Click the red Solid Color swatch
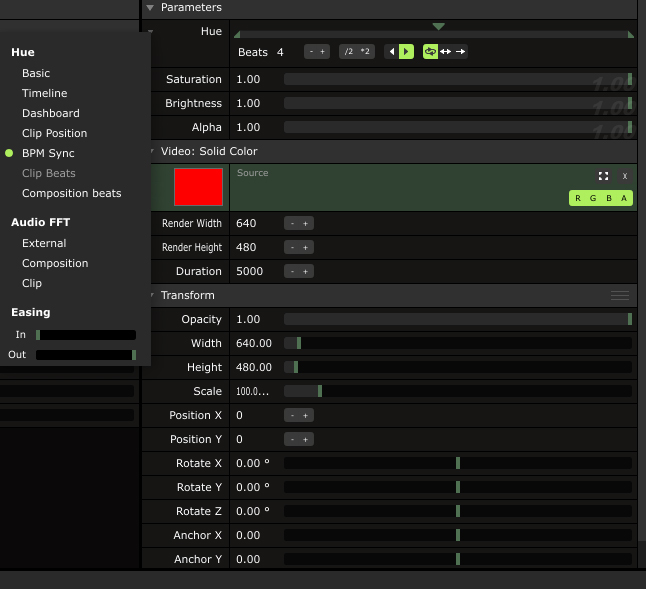Viewport: 646px width, 589px height. (x=198, y=187)
